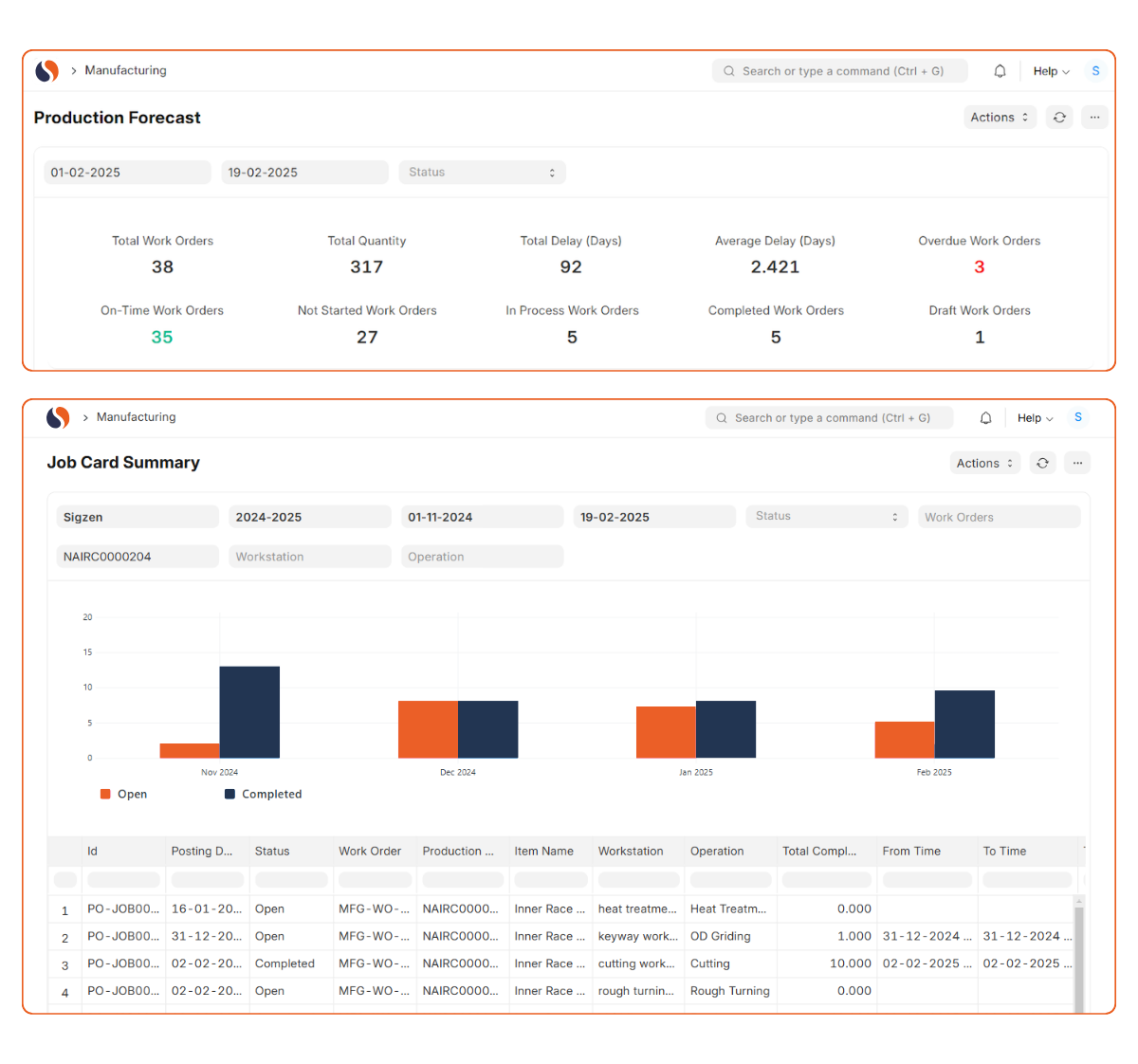Viewport: 1138px width, 1064px height.
Task: Open the Help menu in Job Card Summary header
Action: tap(1035, 418)
